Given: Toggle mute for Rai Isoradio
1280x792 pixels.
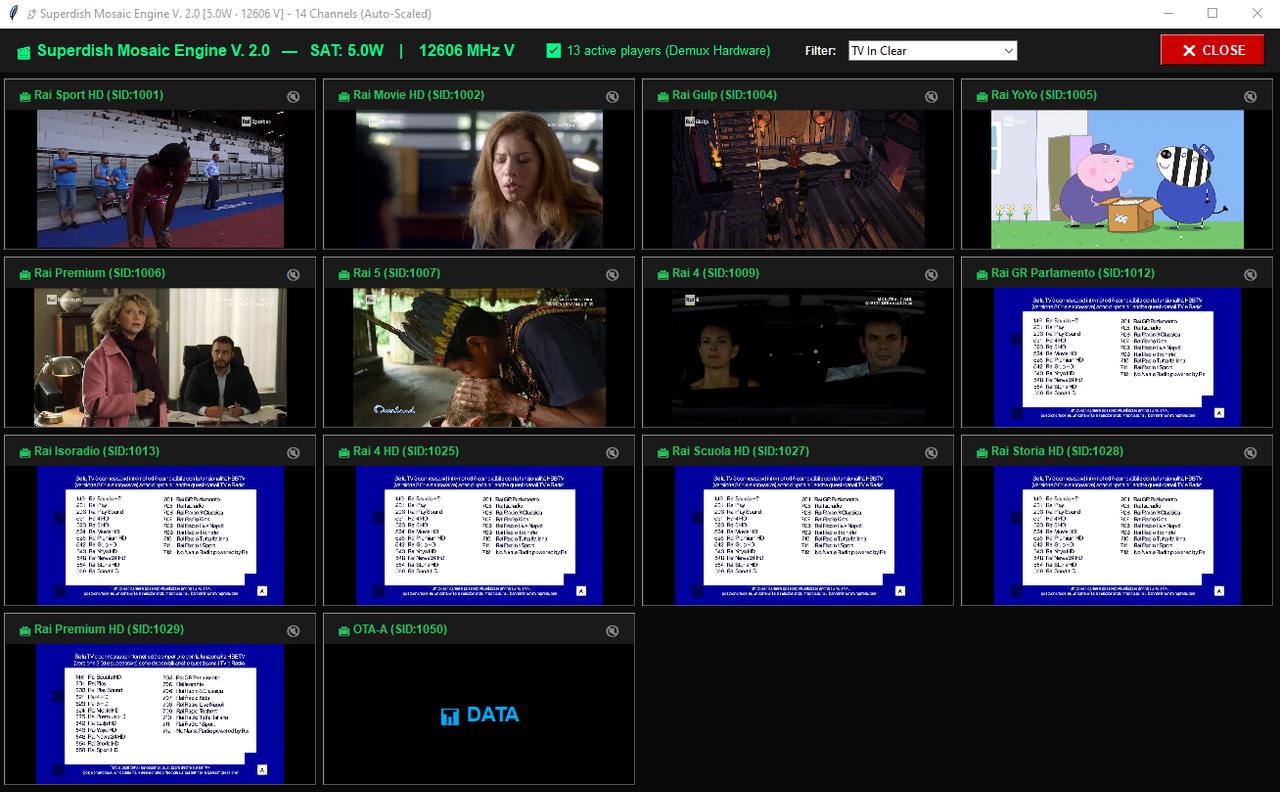Looking at the screenshot, I should click(293, 453).
